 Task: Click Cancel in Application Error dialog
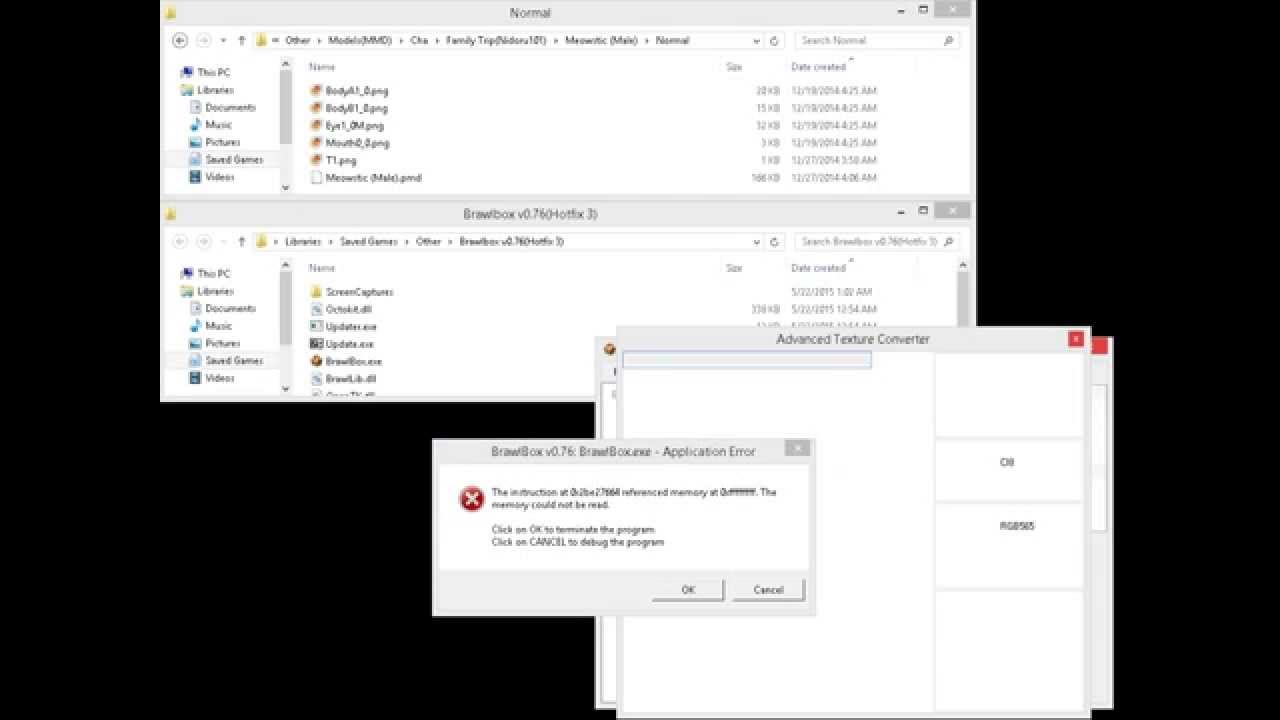768,590
